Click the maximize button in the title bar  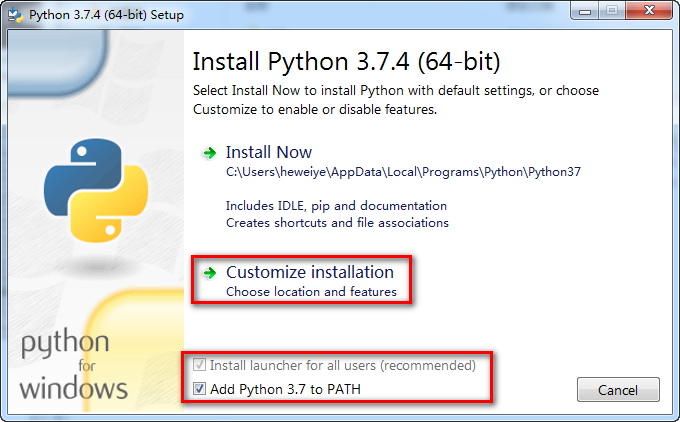point(610,13)
